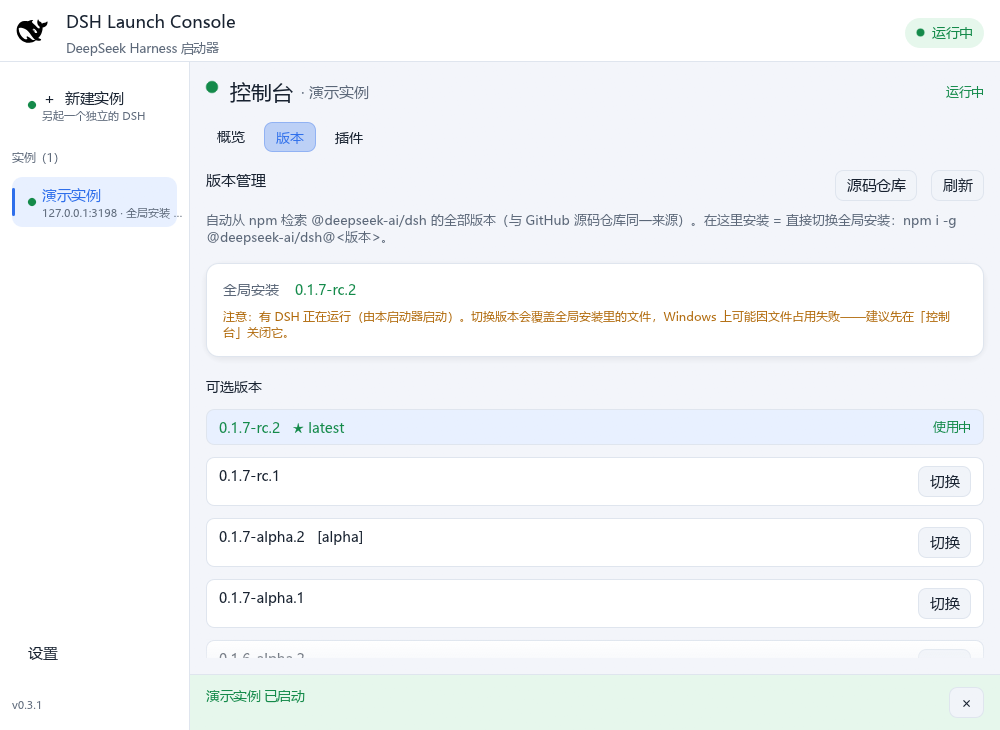Dismiss the 演示实例 已启动 notification
1000x730 pixels.
966,703
